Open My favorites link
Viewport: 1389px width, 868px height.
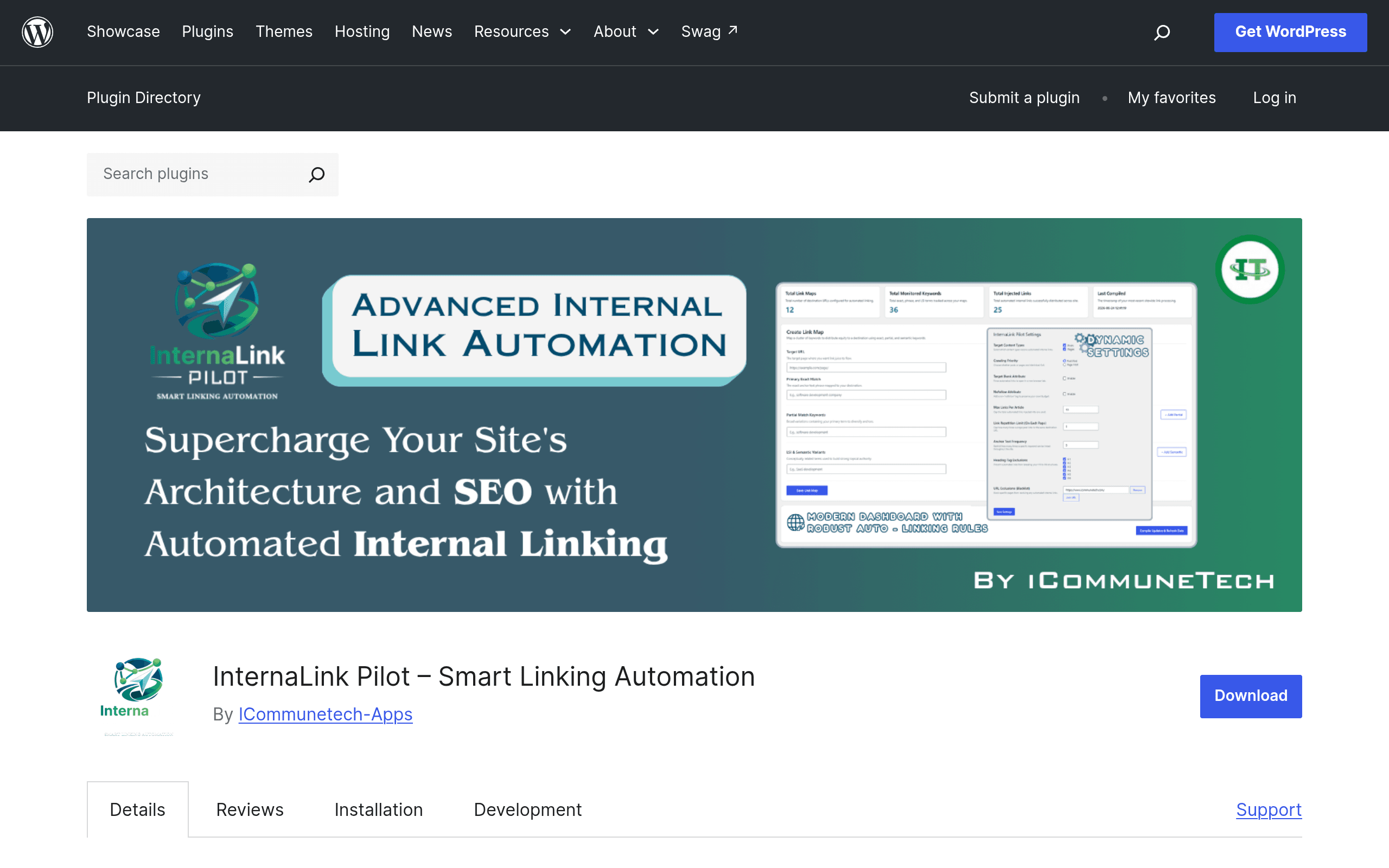tap(1171, 98)
